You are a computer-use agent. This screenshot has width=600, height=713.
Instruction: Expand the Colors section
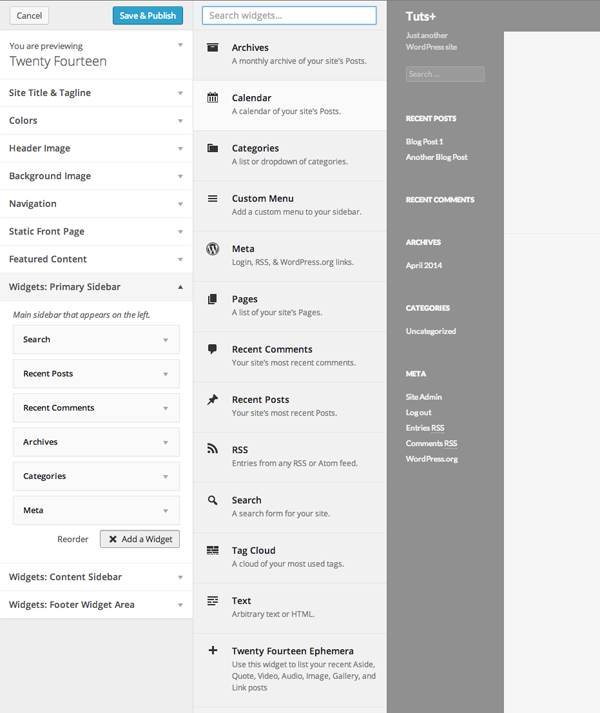point(96,121)
